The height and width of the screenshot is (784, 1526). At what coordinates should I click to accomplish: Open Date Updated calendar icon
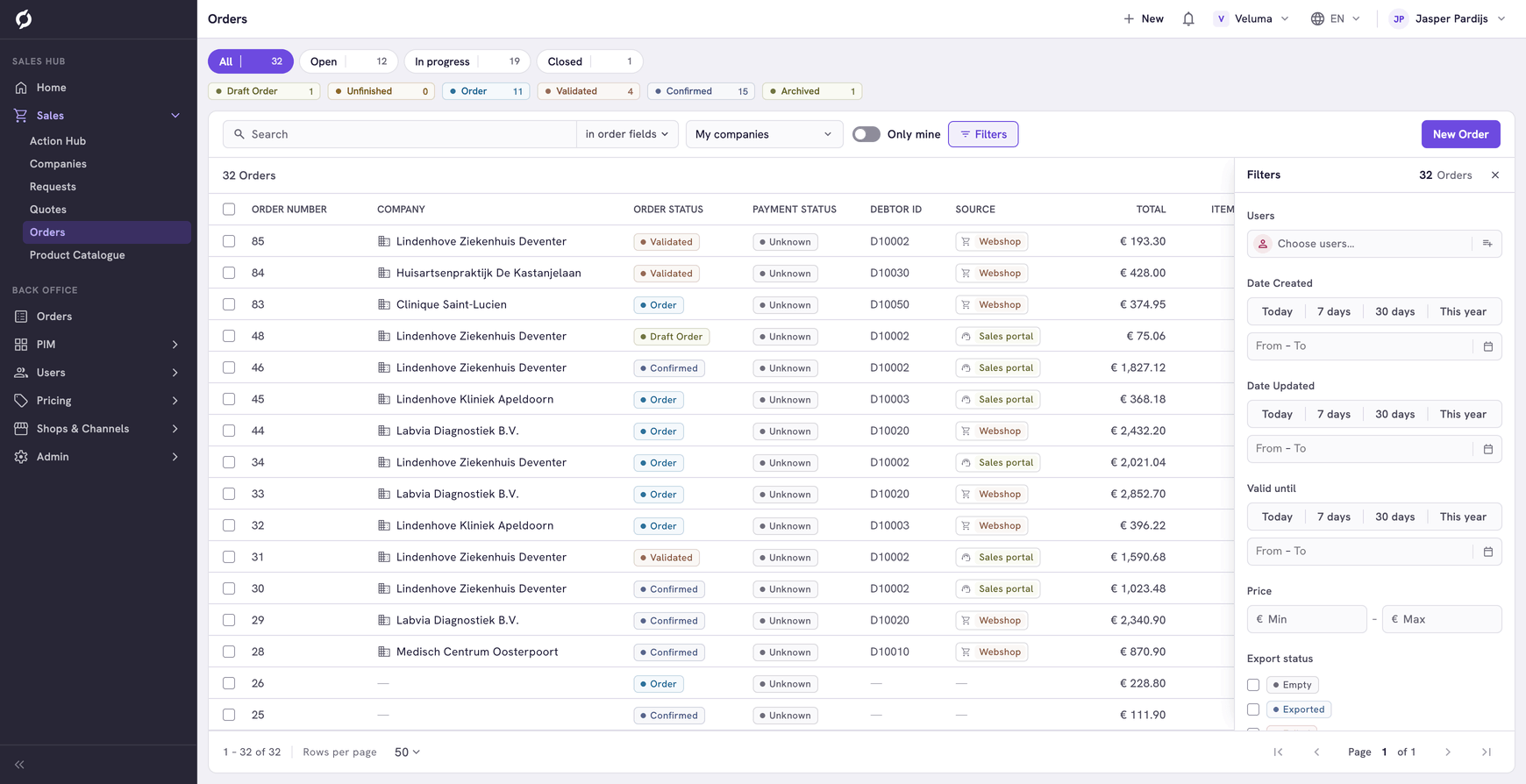pyautogui.click(x=1488, y=449)
